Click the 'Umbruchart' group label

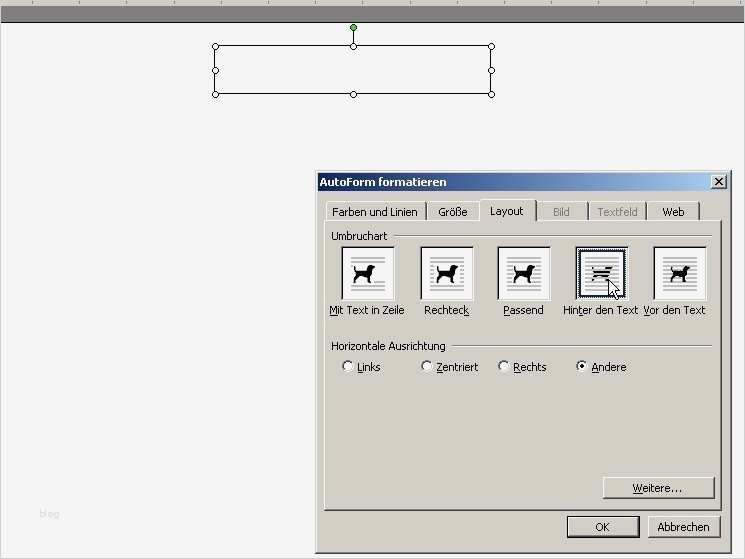[359, 236]
